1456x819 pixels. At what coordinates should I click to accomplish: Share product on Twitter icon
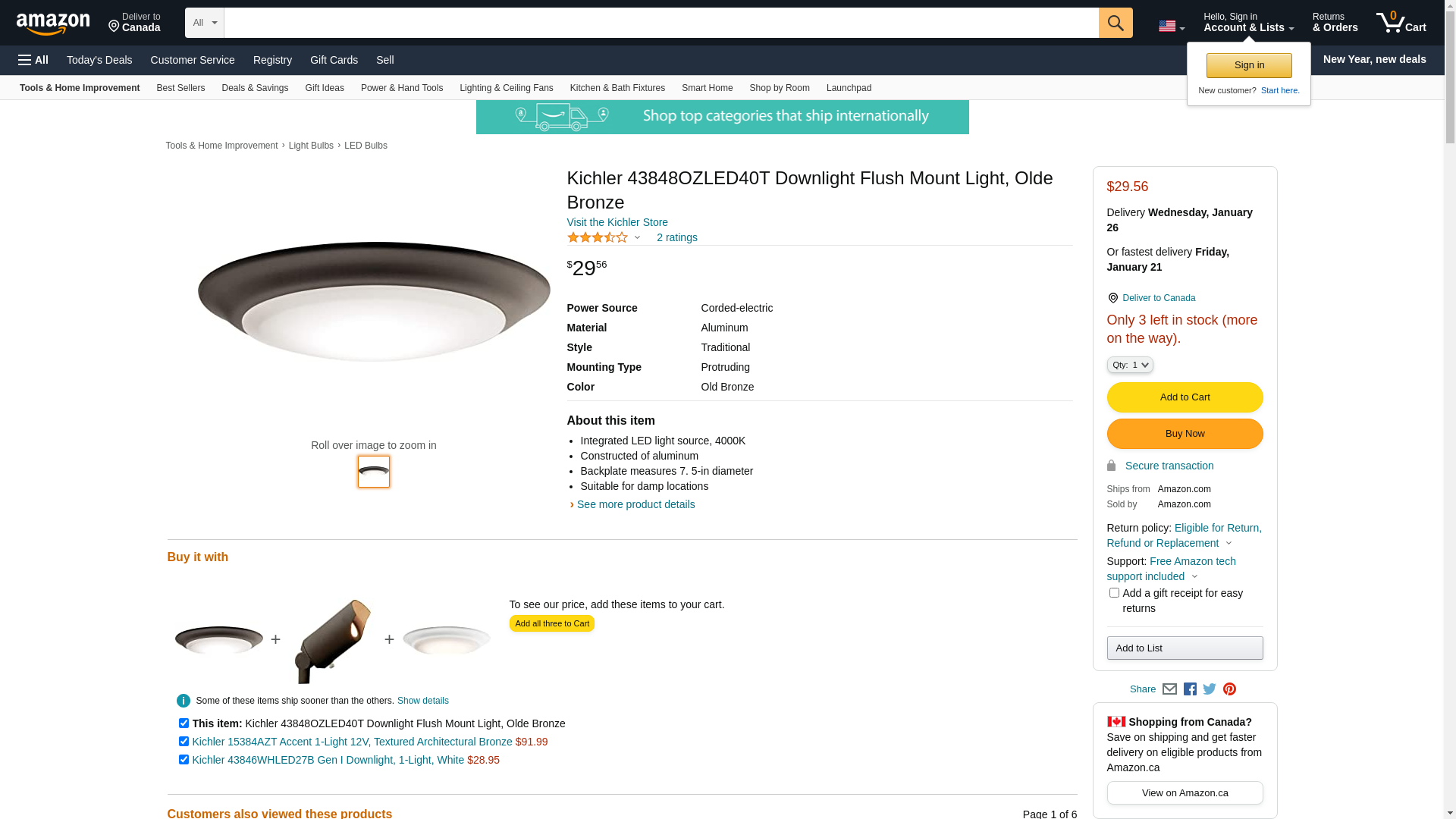click(x=1210, y=689)
